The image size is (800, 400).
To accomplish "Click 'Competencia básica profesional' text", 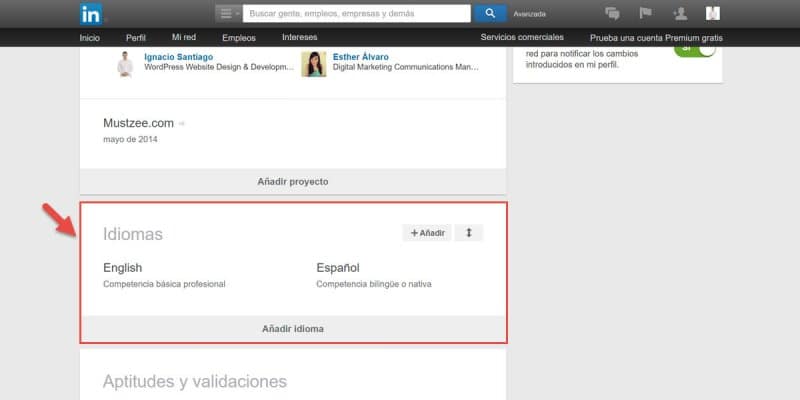I will click(x=164, y=284).
